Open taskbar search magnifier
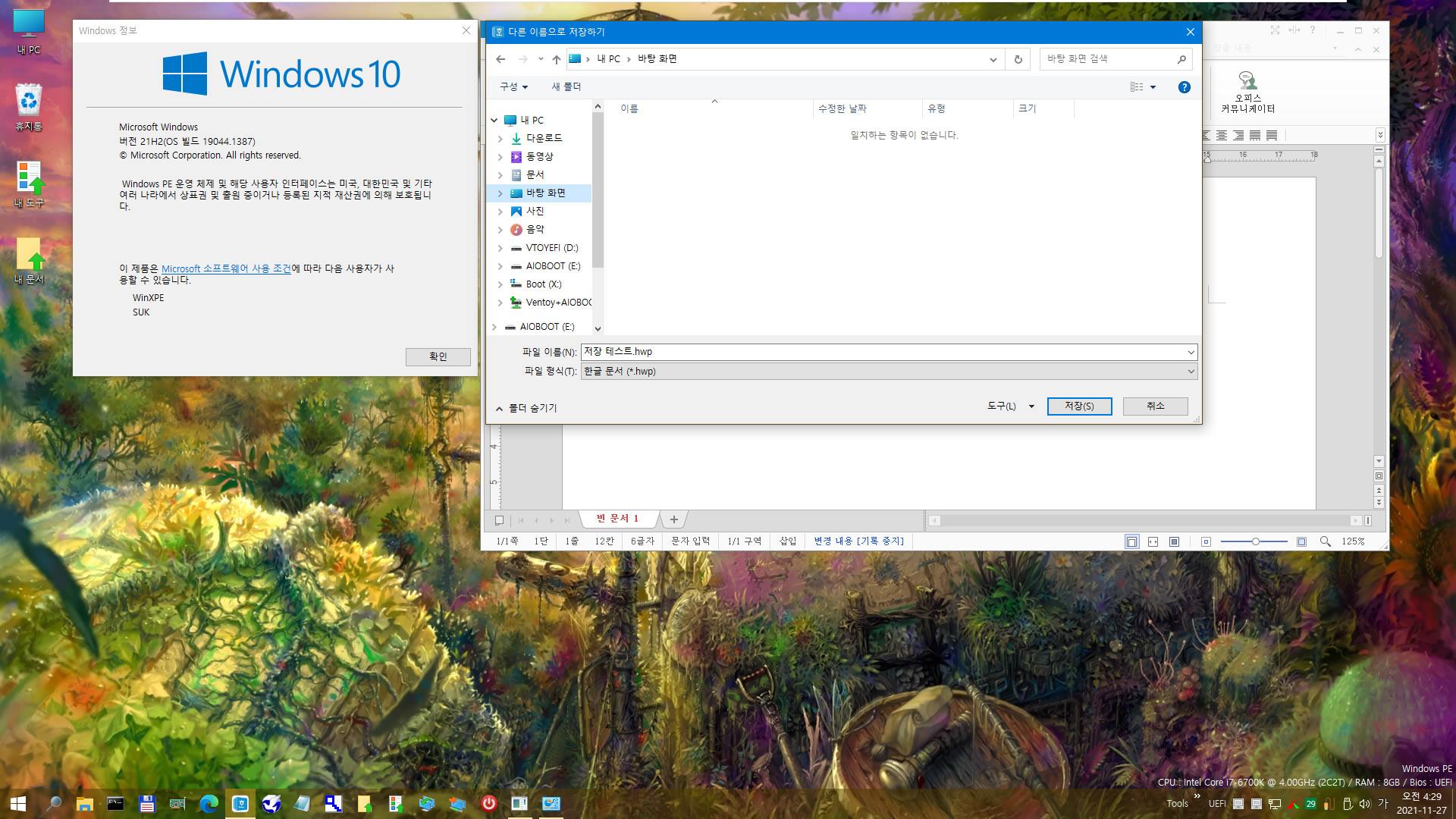This screenshot has height=819, width=1456. (x=53, y=804)
